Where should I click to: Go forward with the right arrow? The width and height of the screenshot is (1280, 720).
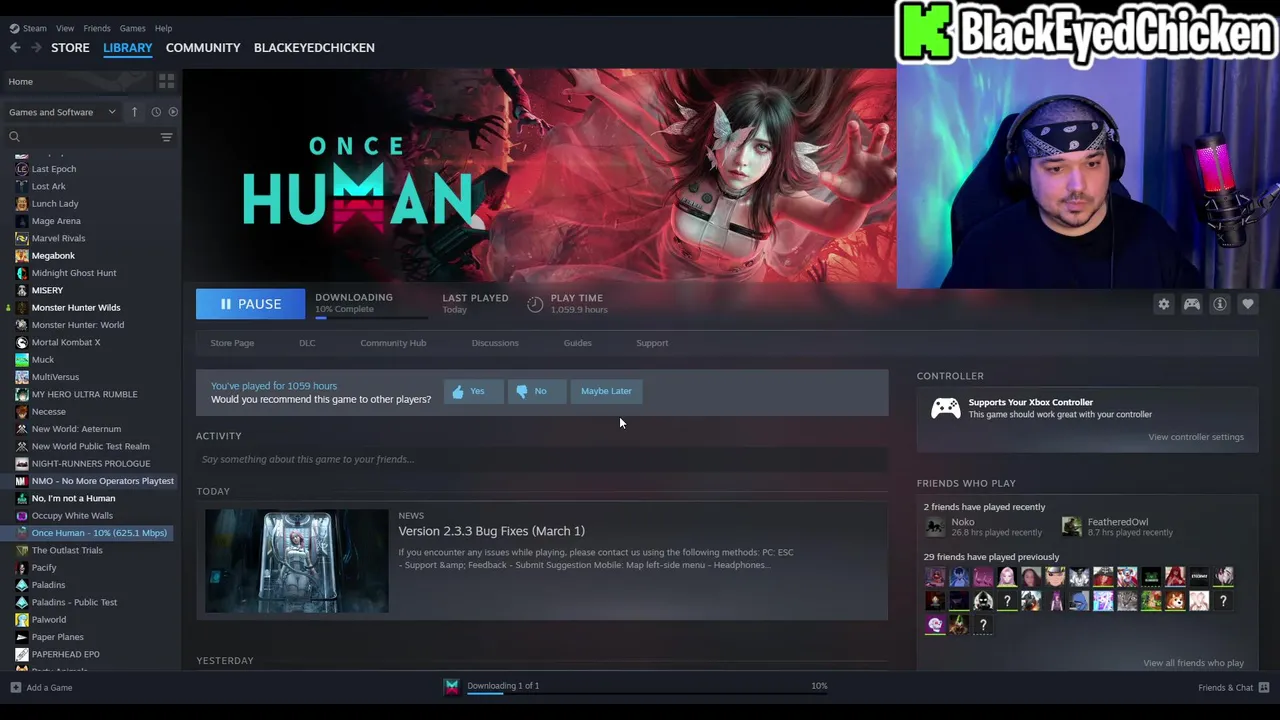pyautogui.click(x=36, y=47)
